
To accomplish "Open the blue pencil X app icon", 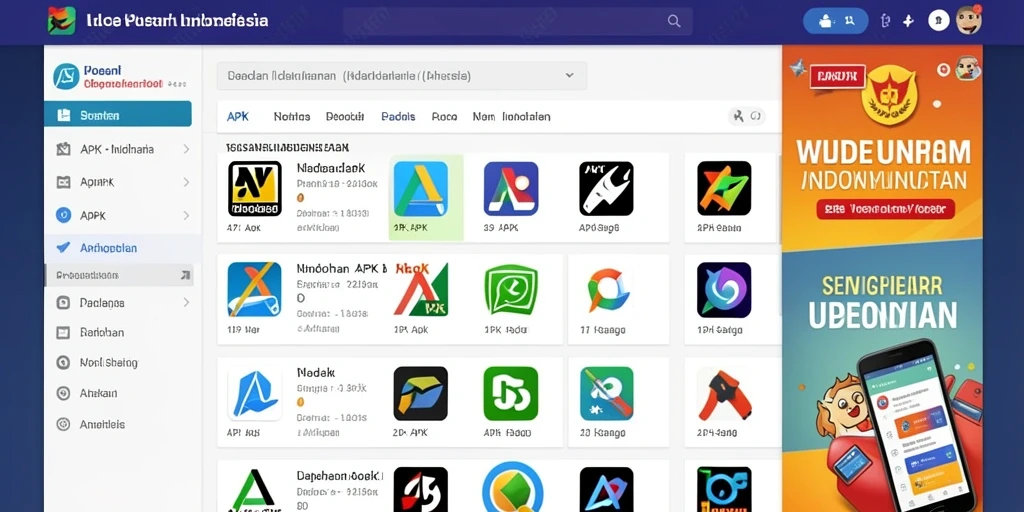I will pyautogui.click(x=255, y=289).
